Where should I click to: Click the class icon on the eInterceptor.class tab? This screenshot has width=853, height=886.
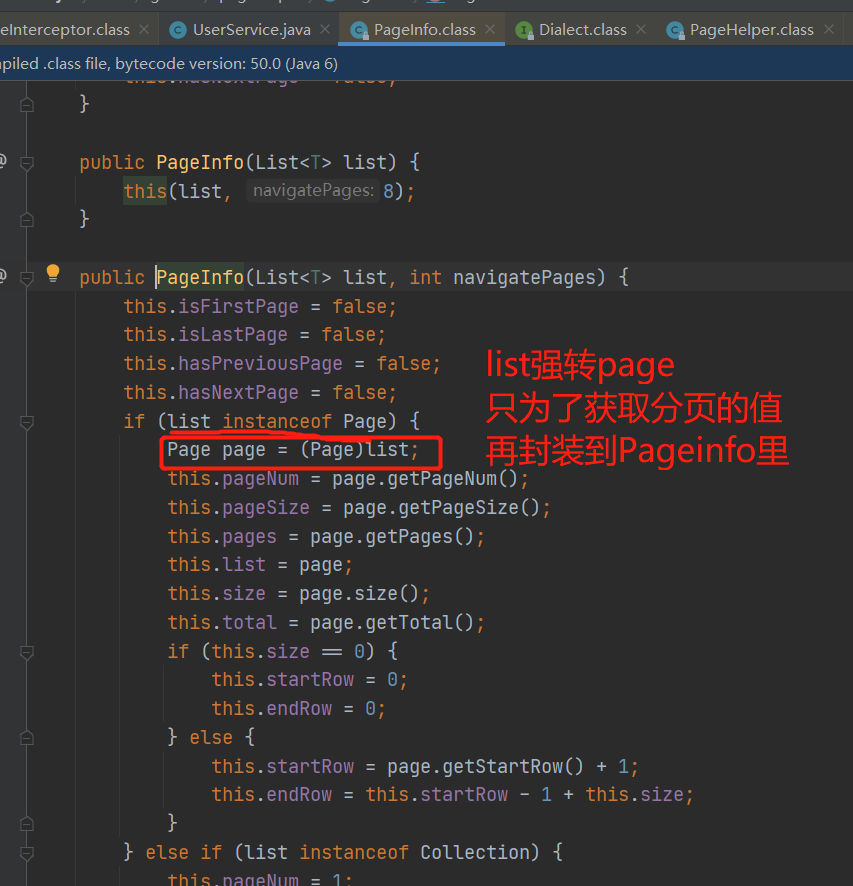pos(5,29)
